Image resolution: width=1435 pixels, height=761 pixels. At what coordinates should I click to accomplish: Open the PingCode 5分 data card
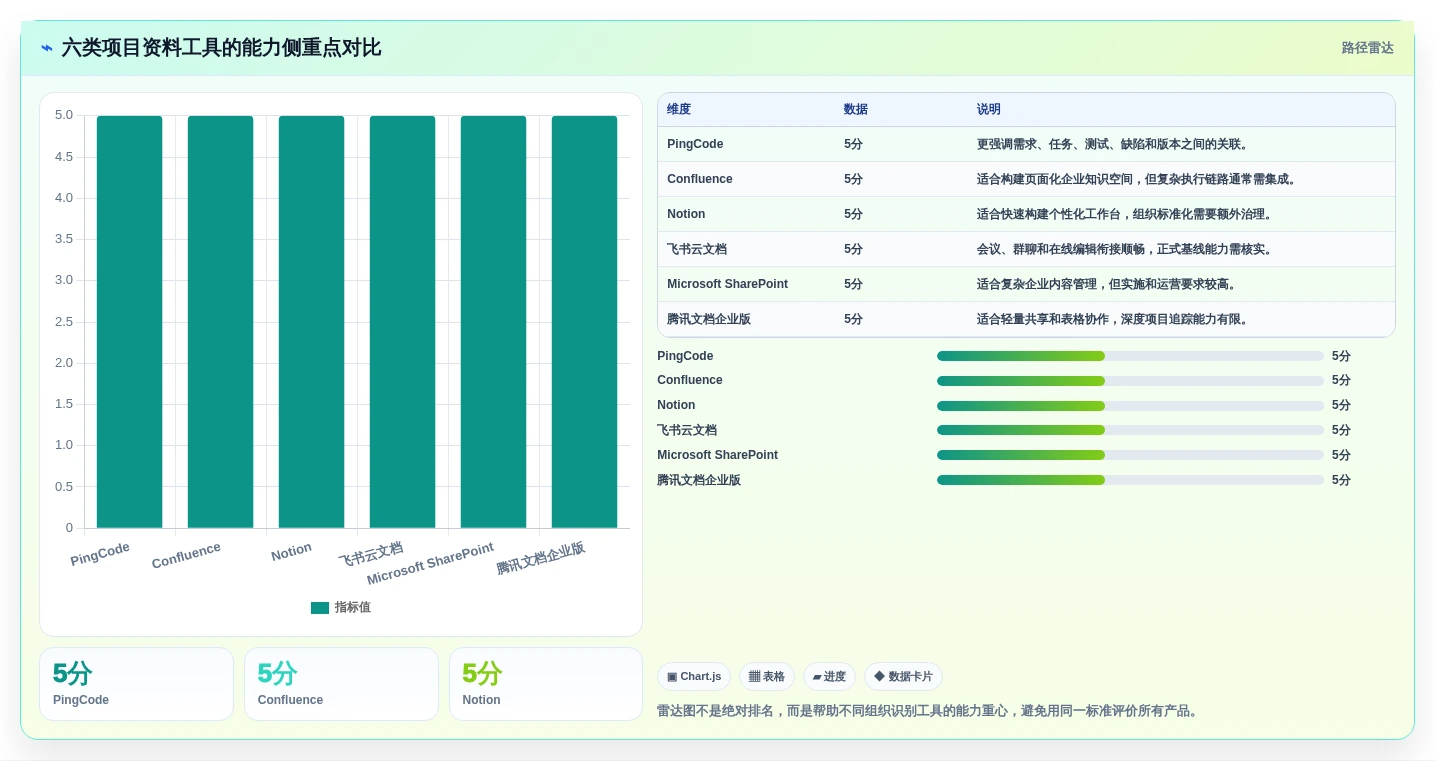pos(136,684)
